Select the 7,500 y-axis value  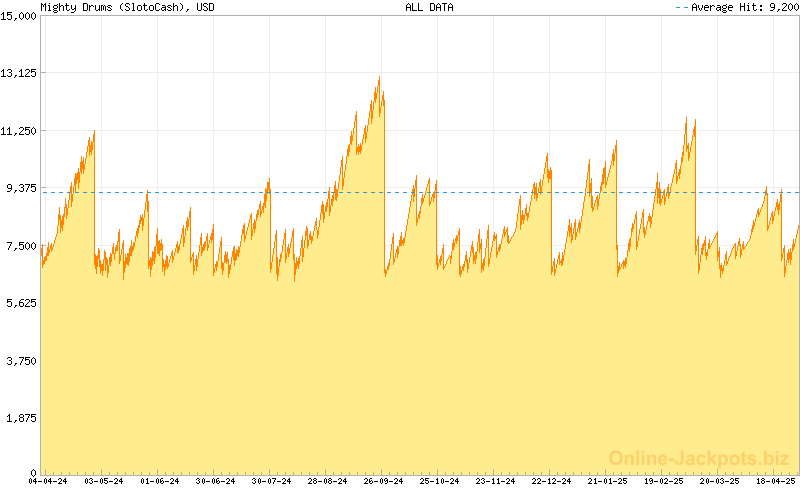pos(22,246)
